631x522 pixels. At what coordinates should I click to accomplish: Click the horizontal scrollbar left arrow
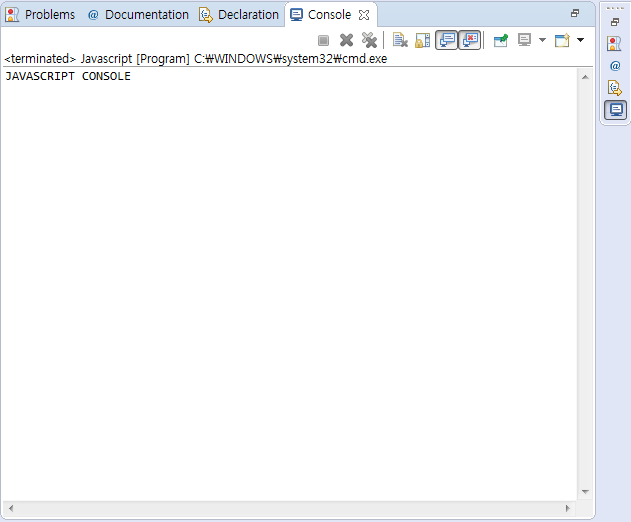(x=11, y=508)
